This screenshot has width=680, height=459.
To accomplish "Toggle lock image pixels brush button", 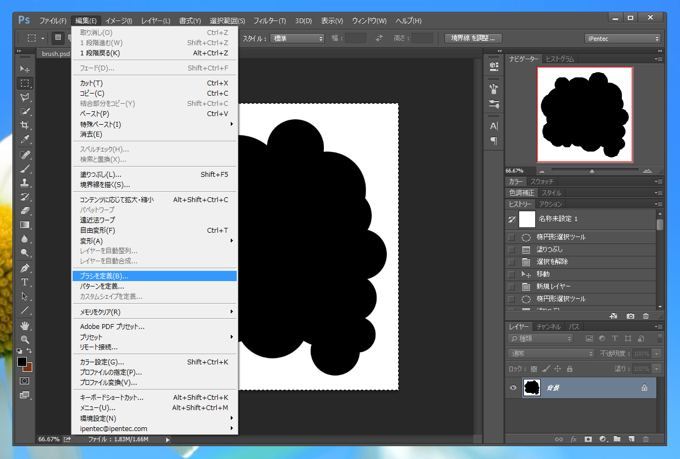I will coord(546,369).
